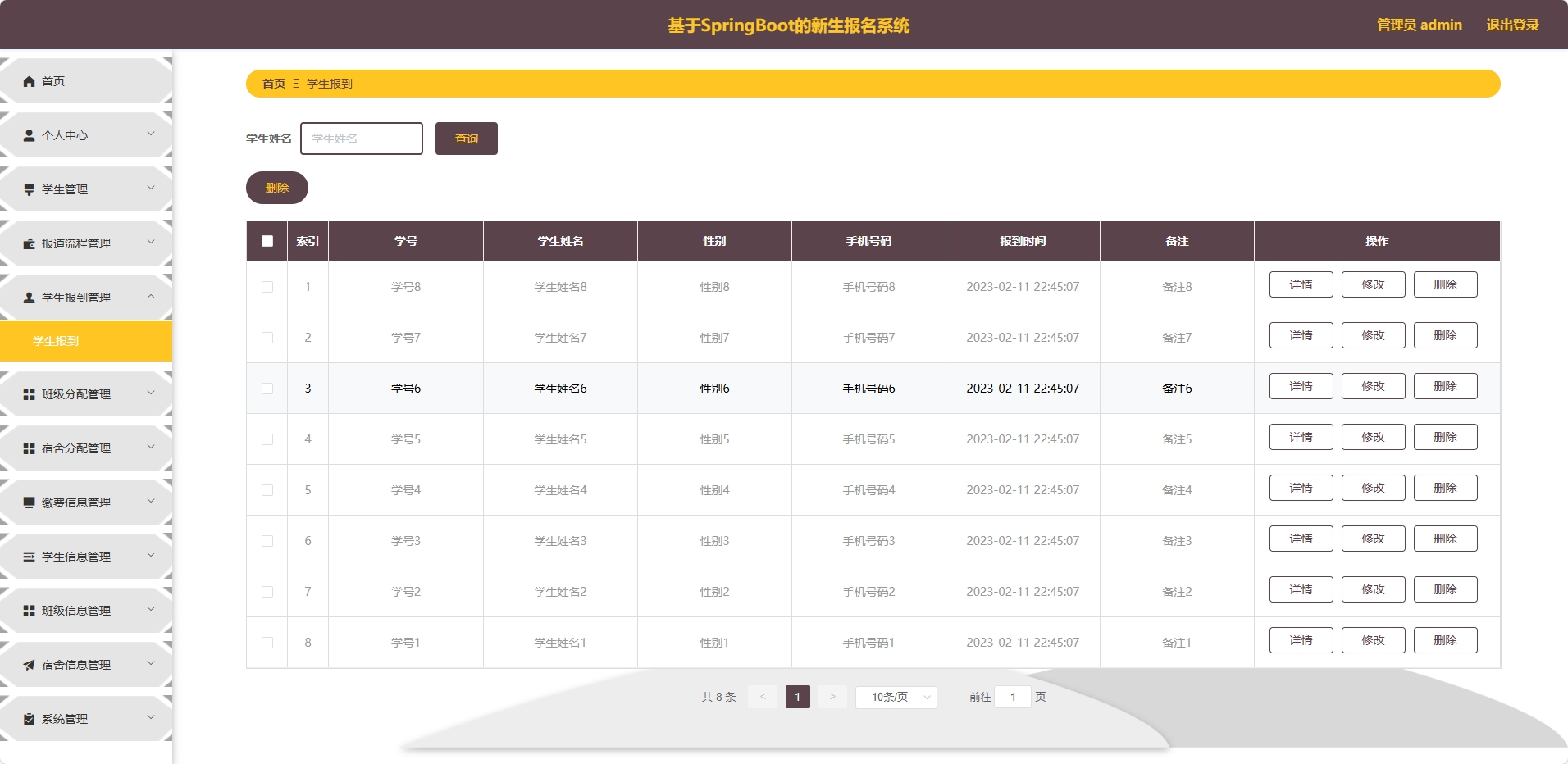Check the row for 学号3
1568x764 pixels.
coord(267,541)
